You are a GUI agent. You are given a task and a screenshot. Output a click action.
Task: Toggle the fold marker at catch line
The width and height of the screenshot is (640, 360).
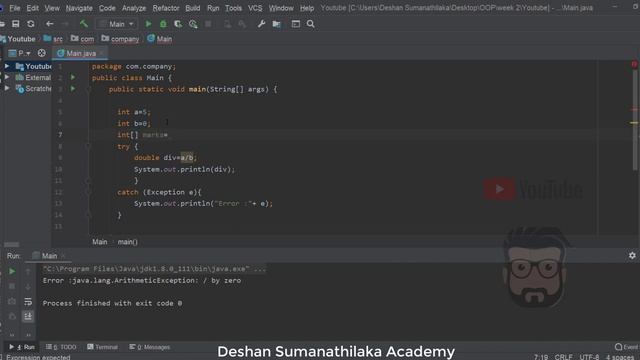(88, 192)
